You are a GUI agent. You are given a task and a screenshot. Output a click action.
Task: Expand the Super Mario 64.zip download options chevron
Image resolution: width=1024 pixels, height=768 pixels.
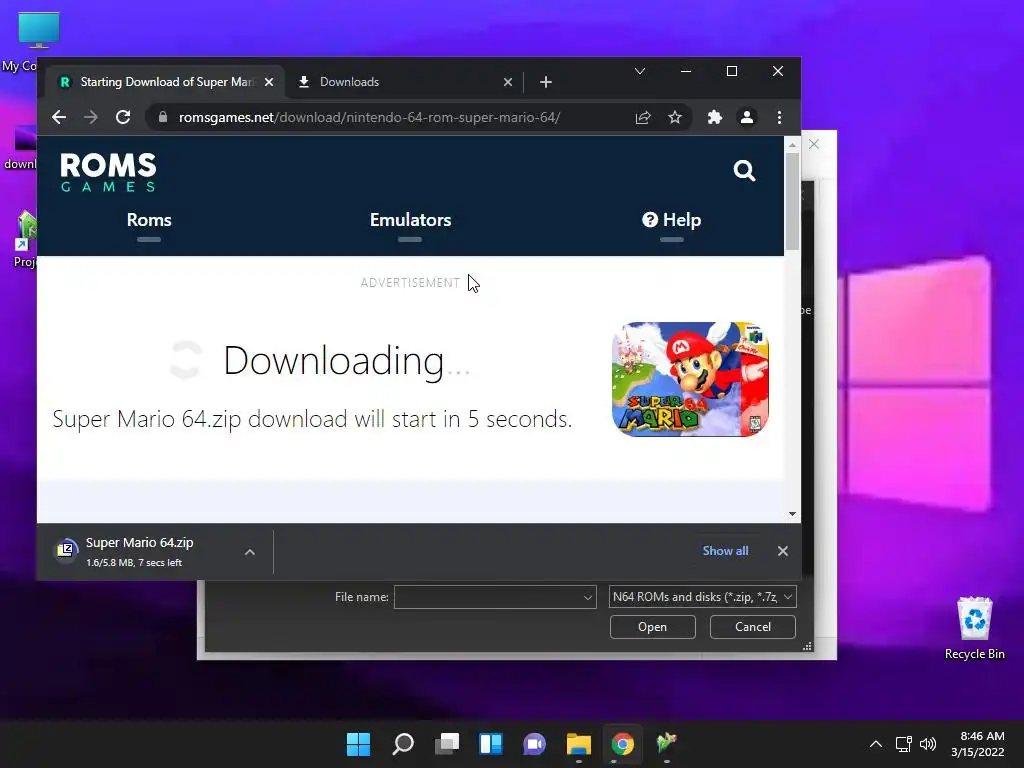click(x=249, y=552)
